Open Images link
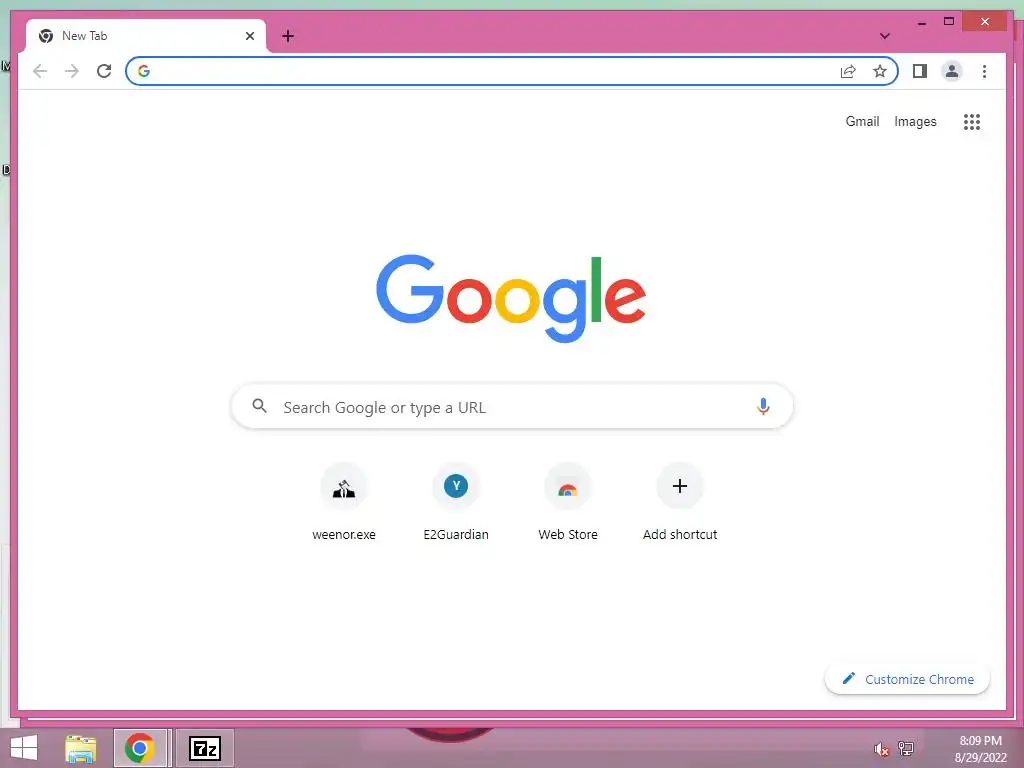This screenshot has height=768, width=1024. [x=915, y=121]
